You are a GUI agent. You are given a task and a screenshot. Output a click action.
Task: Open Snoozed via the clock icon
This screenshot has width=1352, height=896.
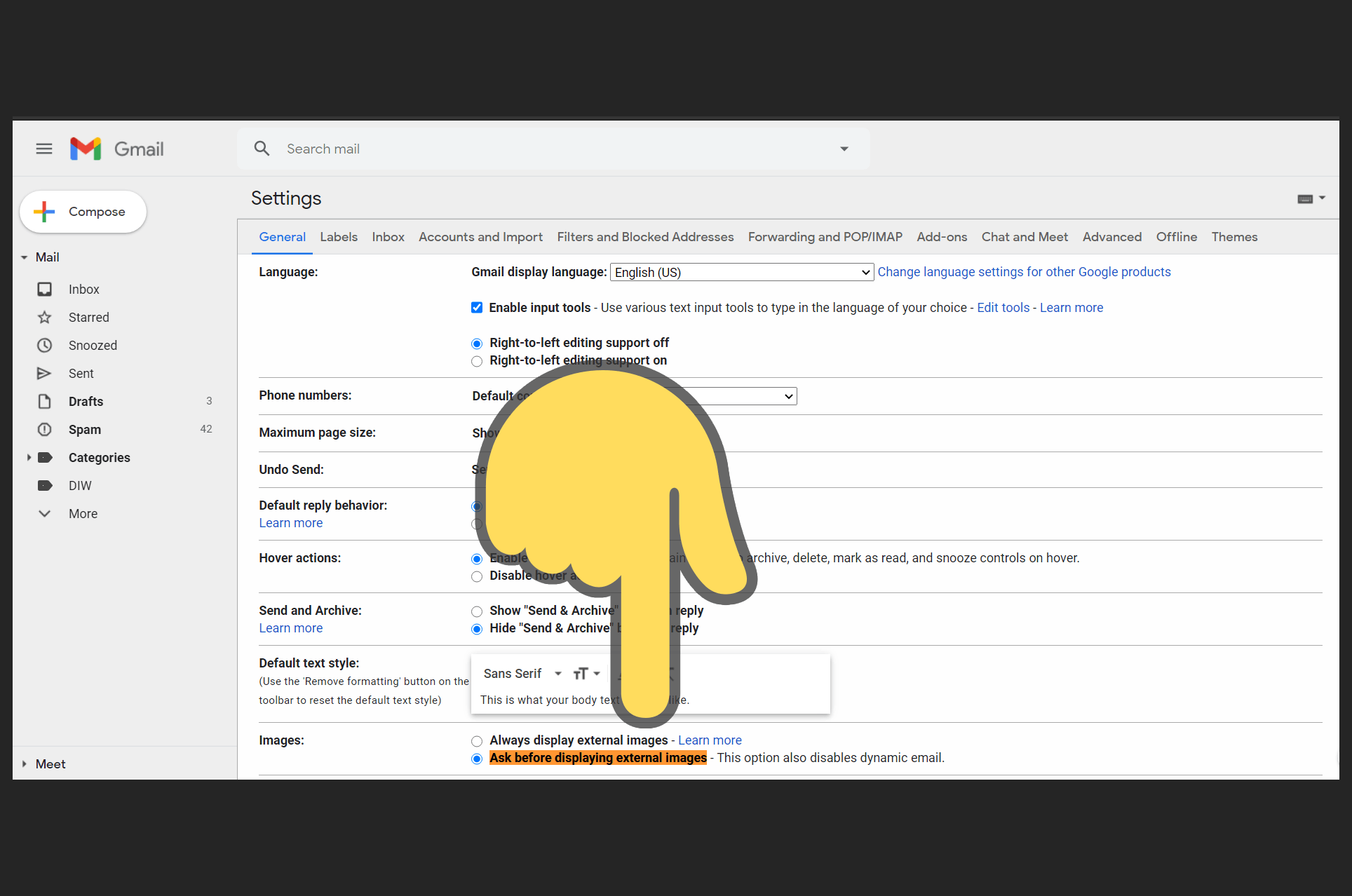tap(44, 346)
